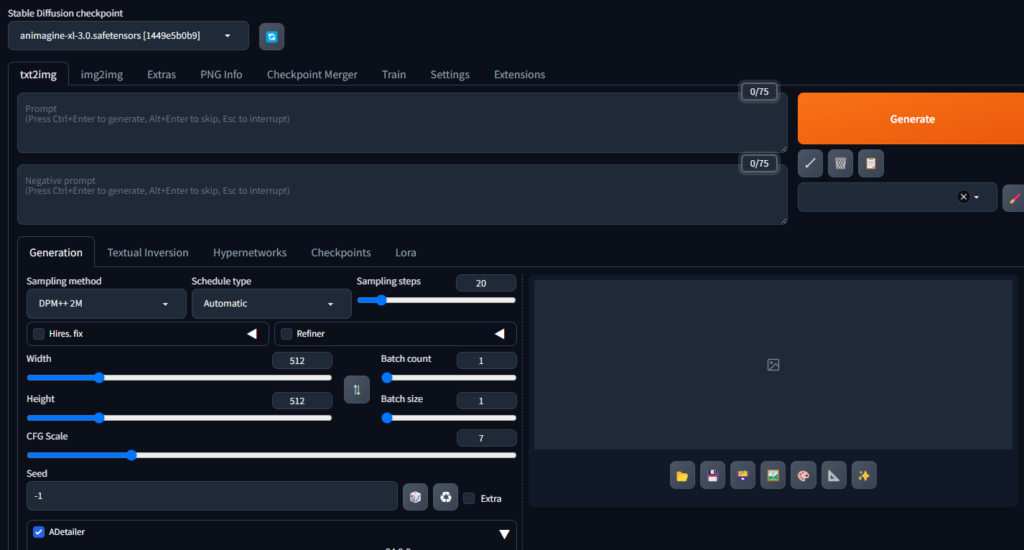
Task: Click the sparkles icon under the preview
Action: 864,476
